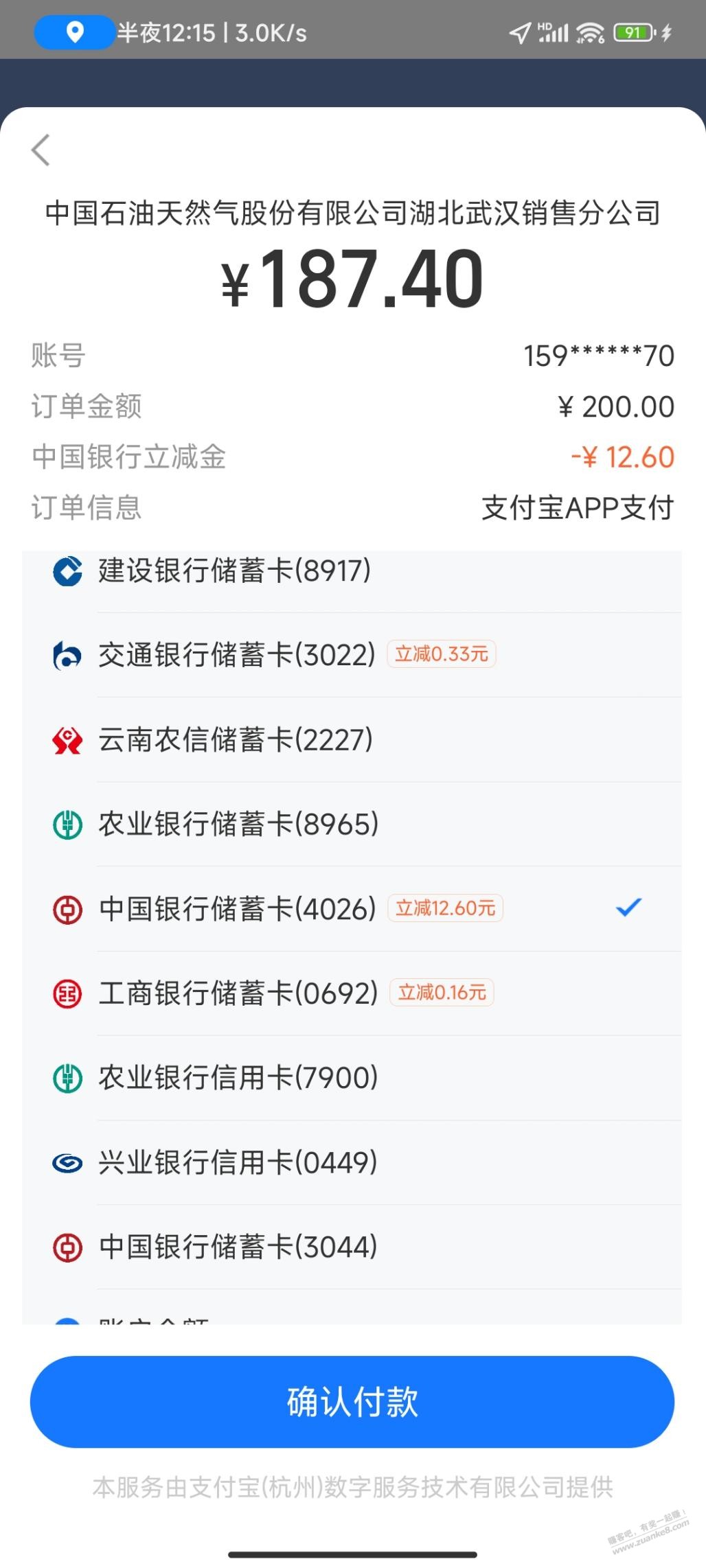
Task: Tap the China Construction Bank logo icon
Action: (67, 571)
